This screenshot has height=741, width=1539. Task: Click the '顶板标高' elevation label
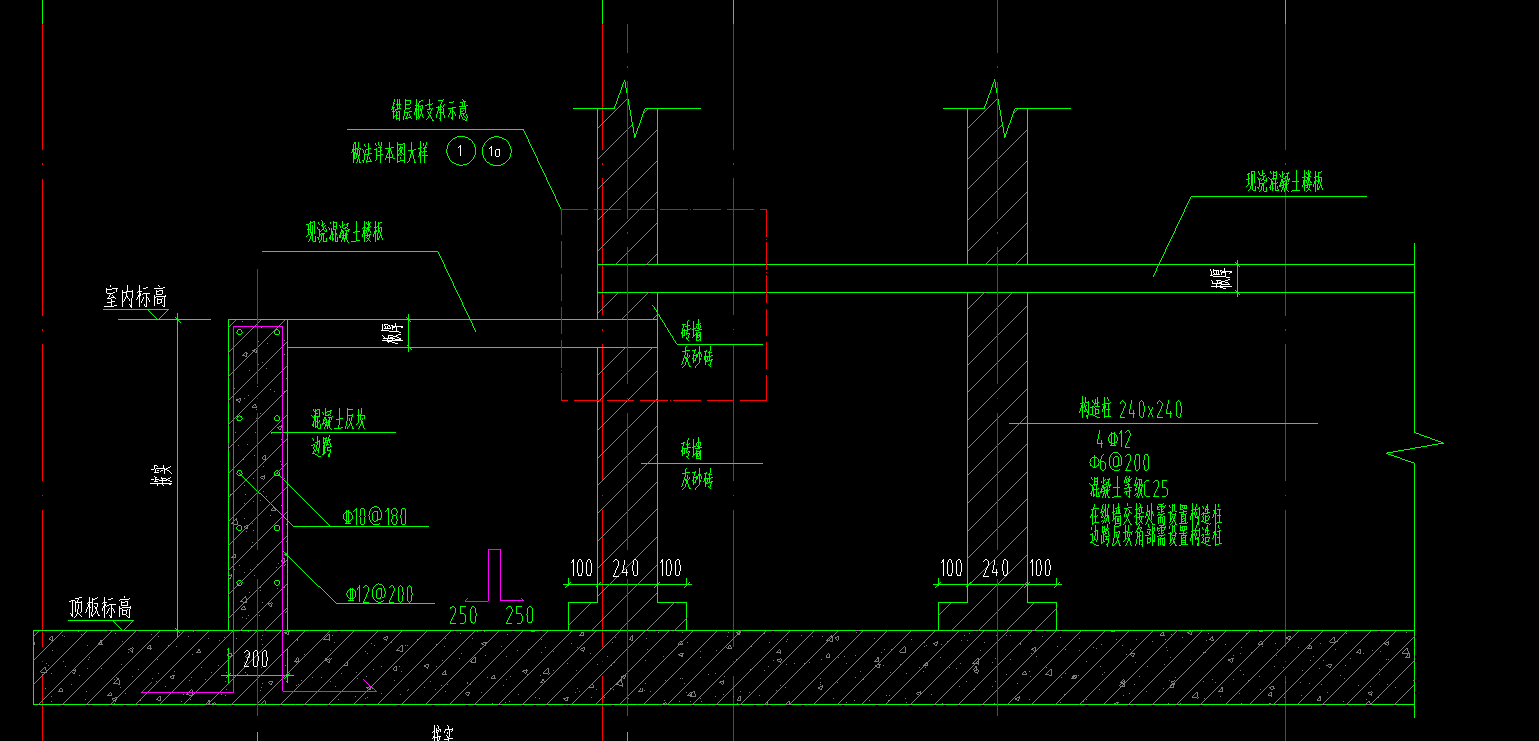pyautogui.click(x=100, y=608)
